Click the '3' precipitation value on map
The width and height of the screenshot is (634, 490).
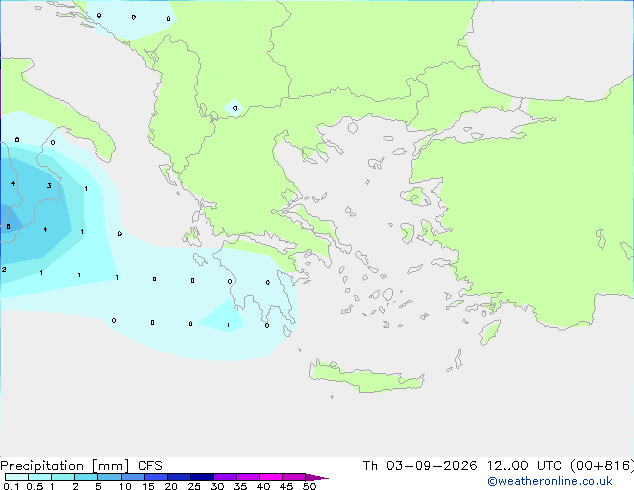point(49,186)
